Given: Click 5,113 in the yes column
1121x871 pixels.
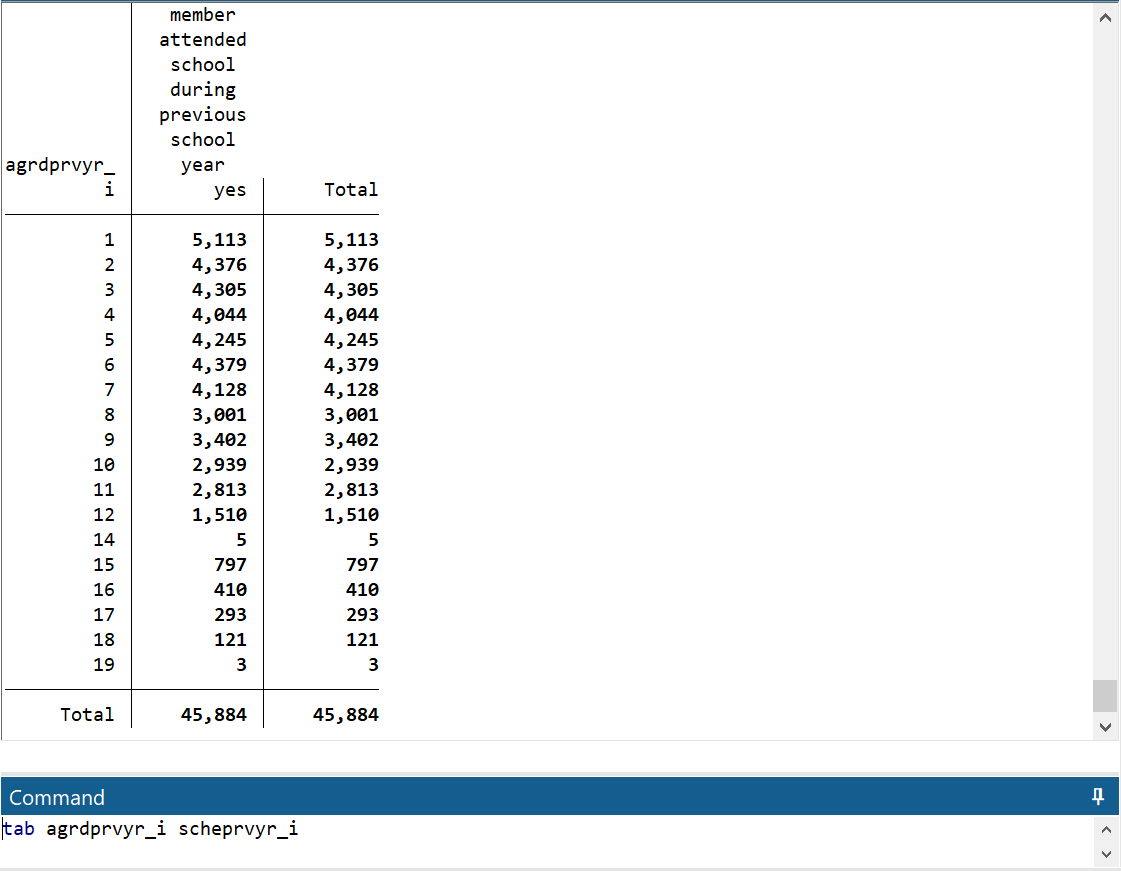Looking at the screenshot, I should click(x=219, y=240).
